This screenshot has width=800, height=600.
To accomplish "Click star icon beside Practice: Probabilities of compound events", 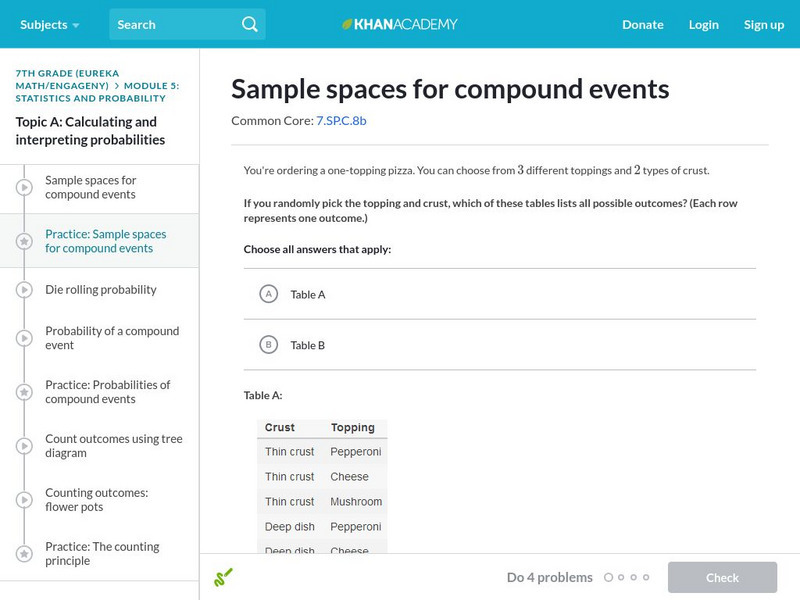I will [x=24, y=392].
